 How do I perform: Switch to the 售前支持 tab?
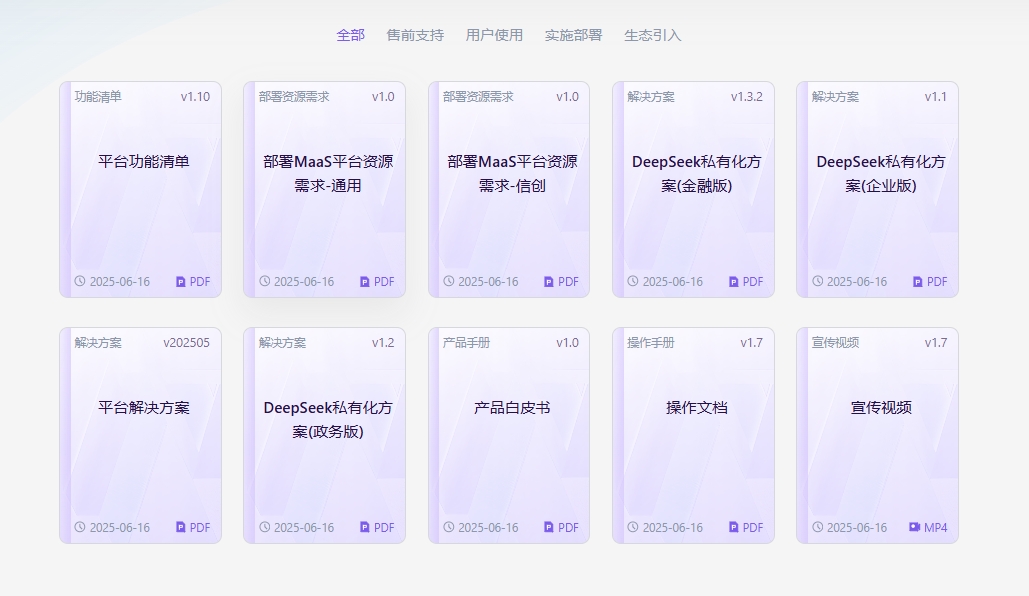[x=415, y=35]
